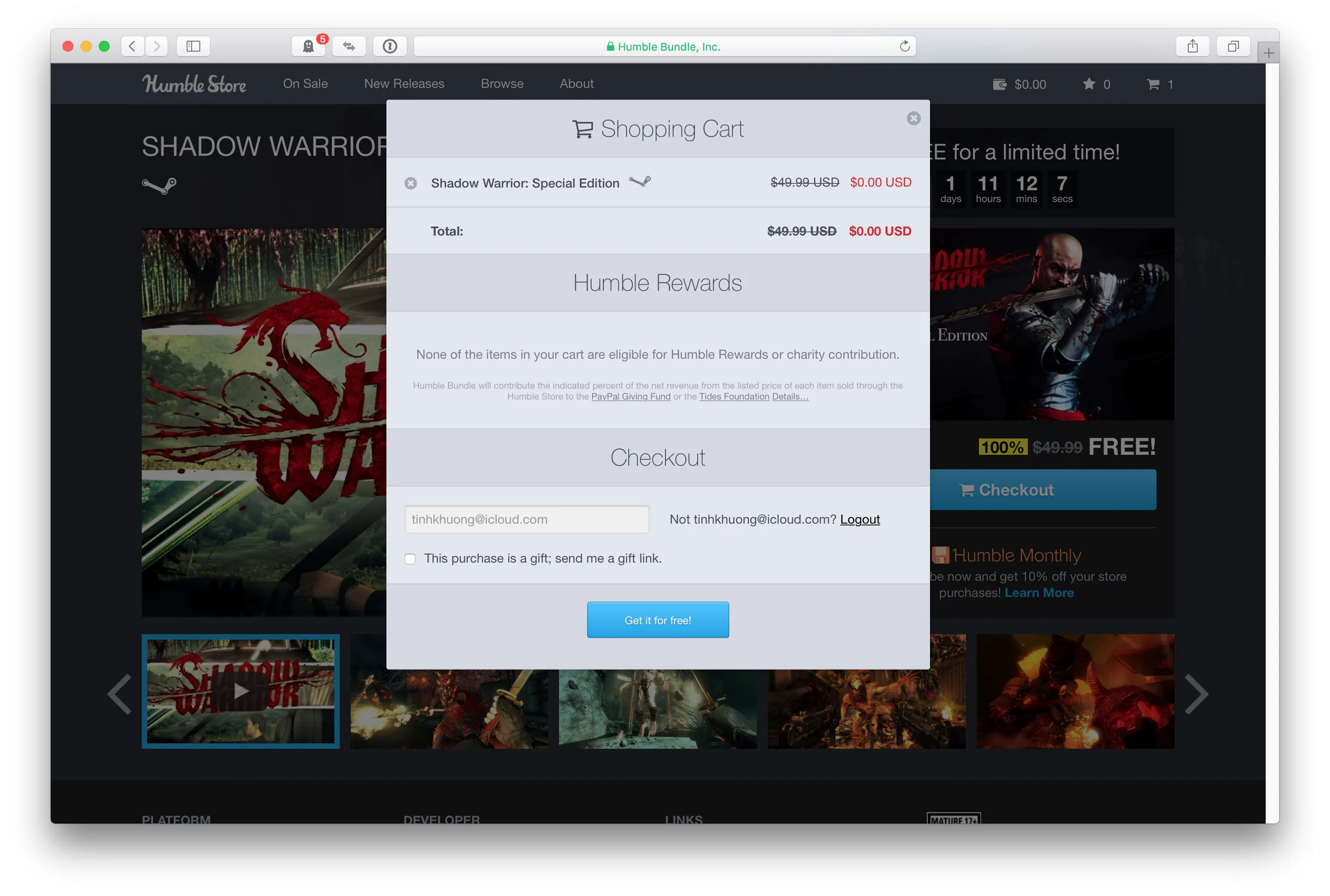Image resolution: width=1330 pixels, height=896 pixels.
Task: Select the fiery demon screenshot thumbnail
Action: [1074, 691]
